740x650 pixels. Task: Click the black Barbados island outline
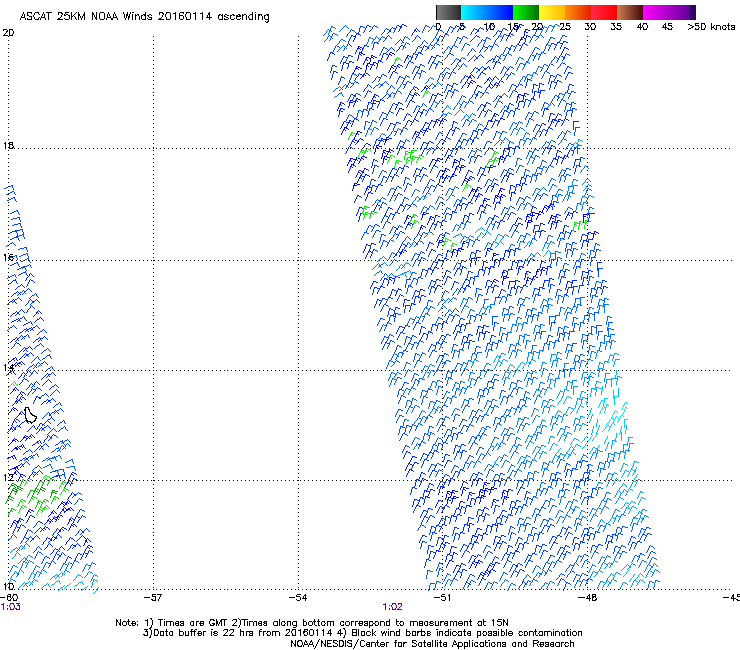30,415
